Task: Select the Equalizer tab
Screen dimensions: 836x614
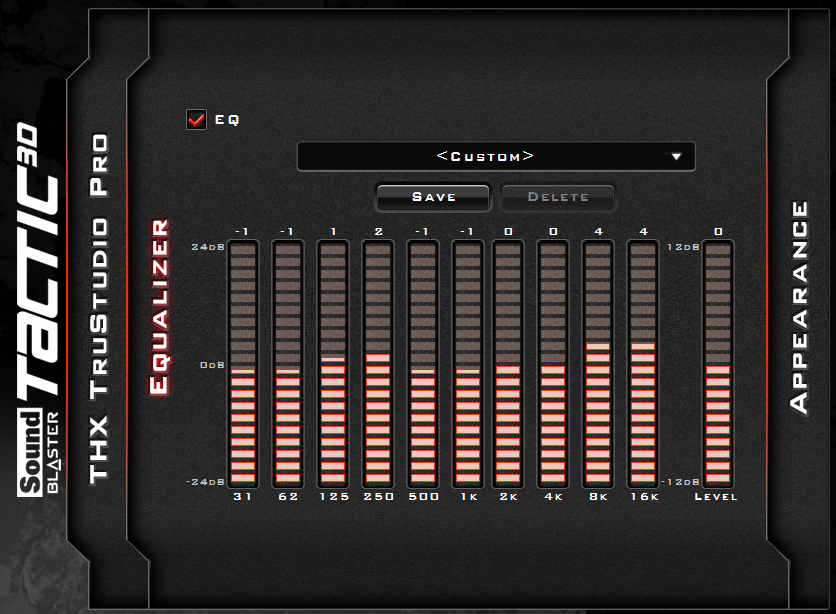Action: click(159, 306)
